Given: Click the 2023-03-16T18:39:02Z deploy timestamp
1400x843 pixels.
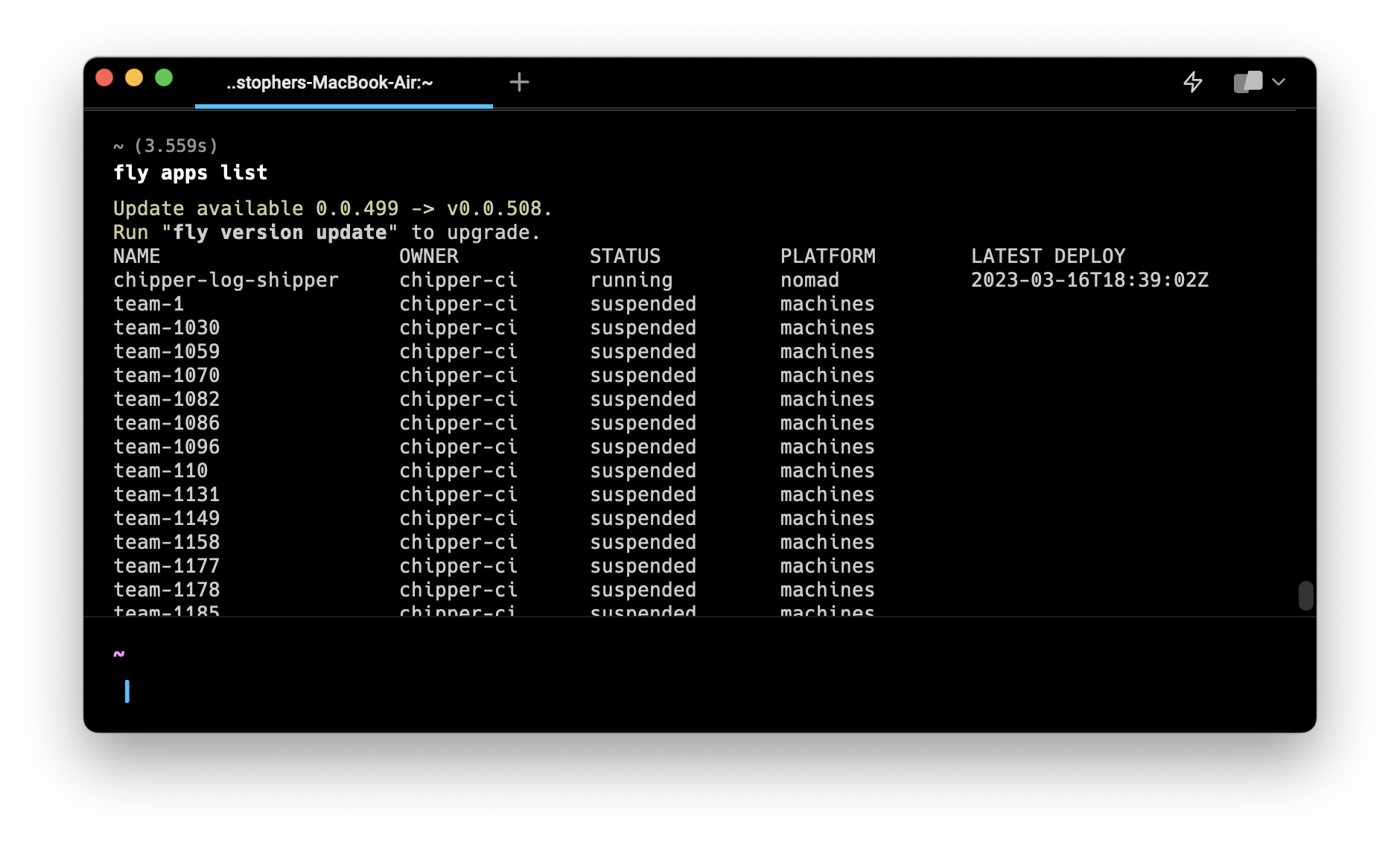Looking at the screenshot, I should pos(1089,280).
